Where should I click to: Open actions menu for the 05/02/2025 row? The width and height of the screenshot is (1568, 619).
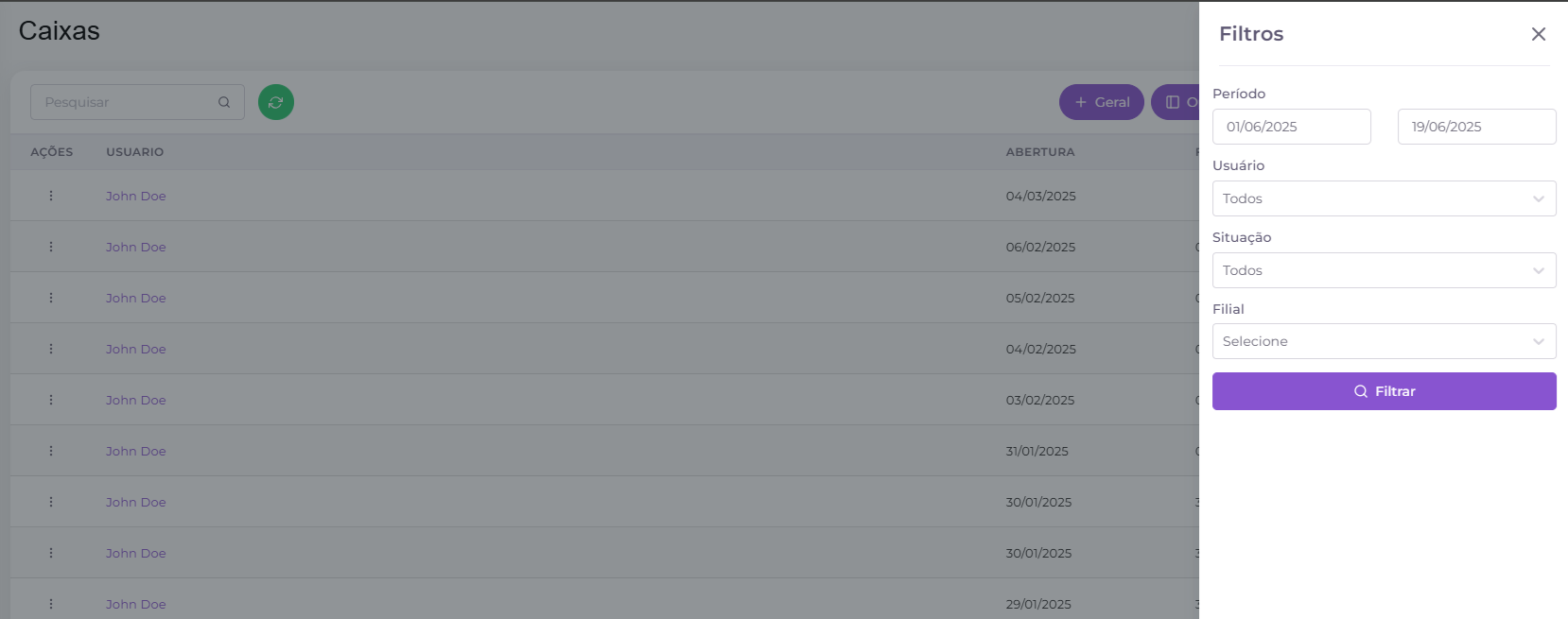(51, 298)
